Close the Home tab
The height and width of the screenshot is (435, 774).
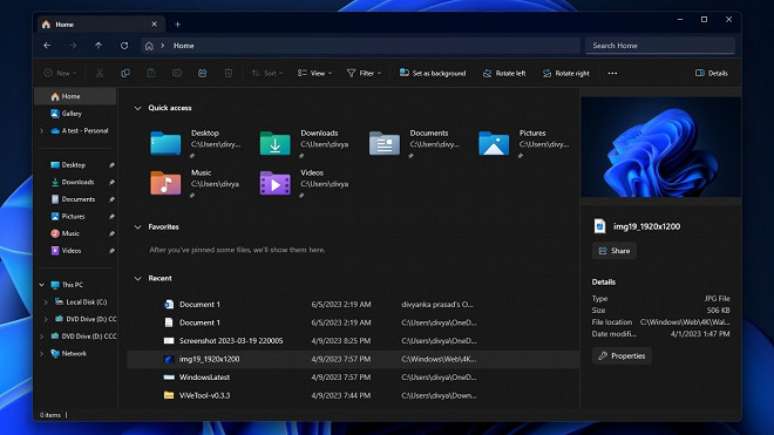click(155, 24)
